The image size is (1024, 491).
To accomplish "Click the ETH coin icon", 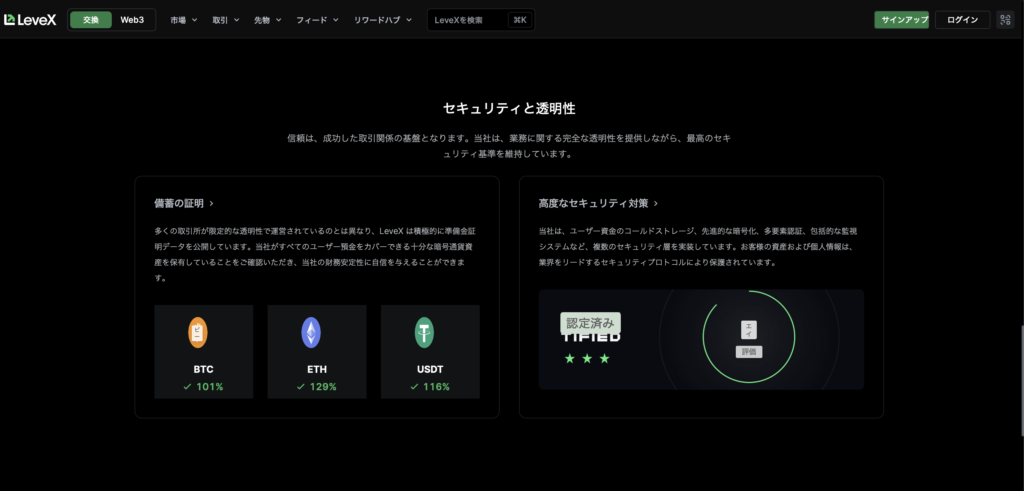I will click(x=311, y=332).
